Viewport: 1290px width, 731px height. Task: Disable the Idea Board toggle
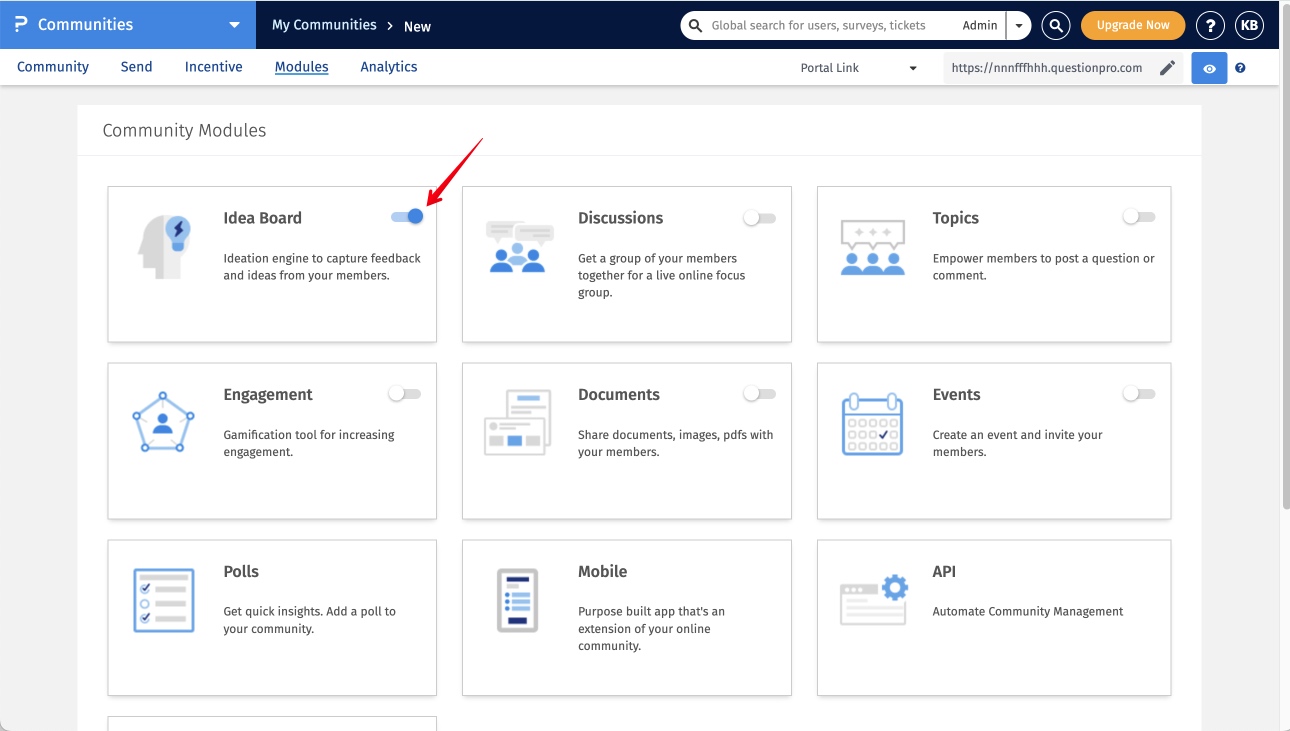pyautogui.click(x=408, y=217)
